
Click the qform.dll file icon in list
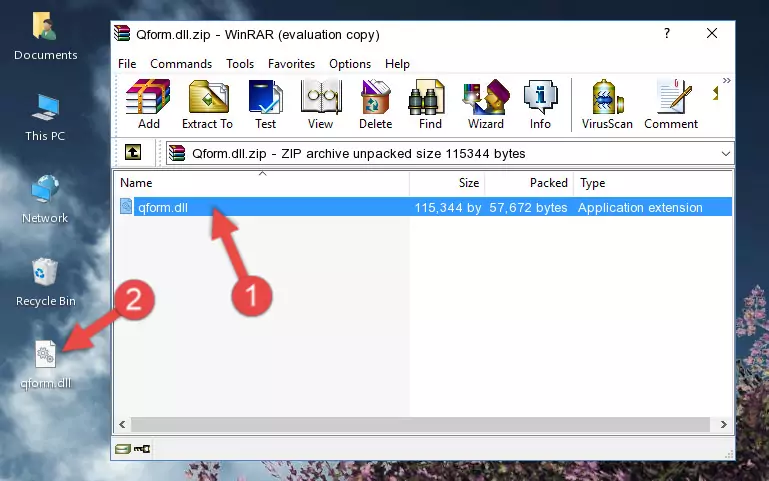tap(126, 206)
